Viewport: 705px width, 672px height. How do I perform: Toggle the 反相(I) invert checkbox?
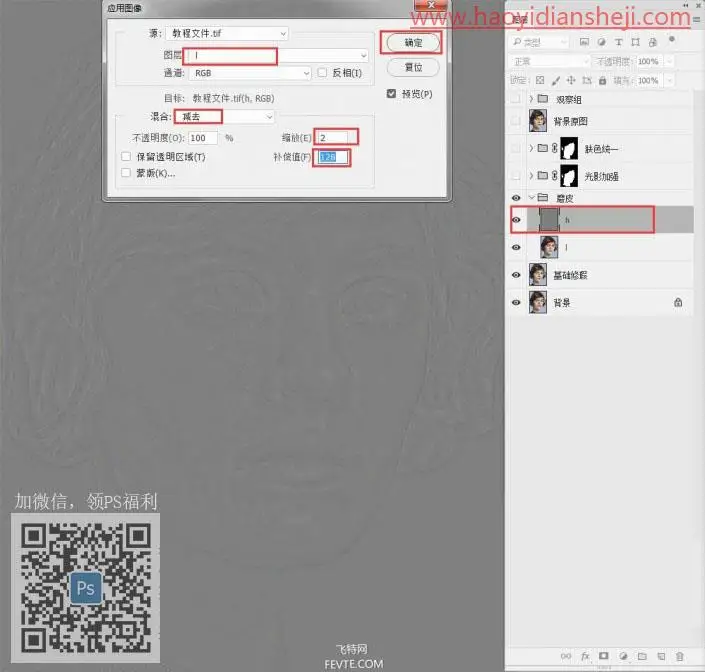322,72
